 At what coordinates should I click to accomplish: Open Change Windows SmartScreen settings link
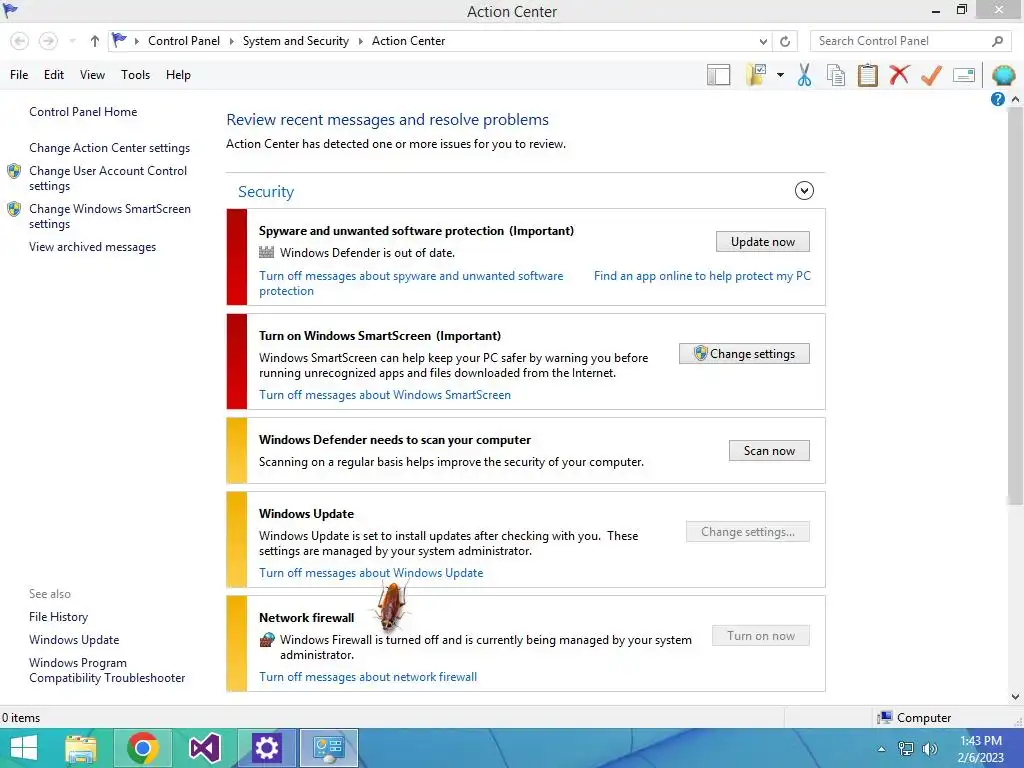[110, 216]
